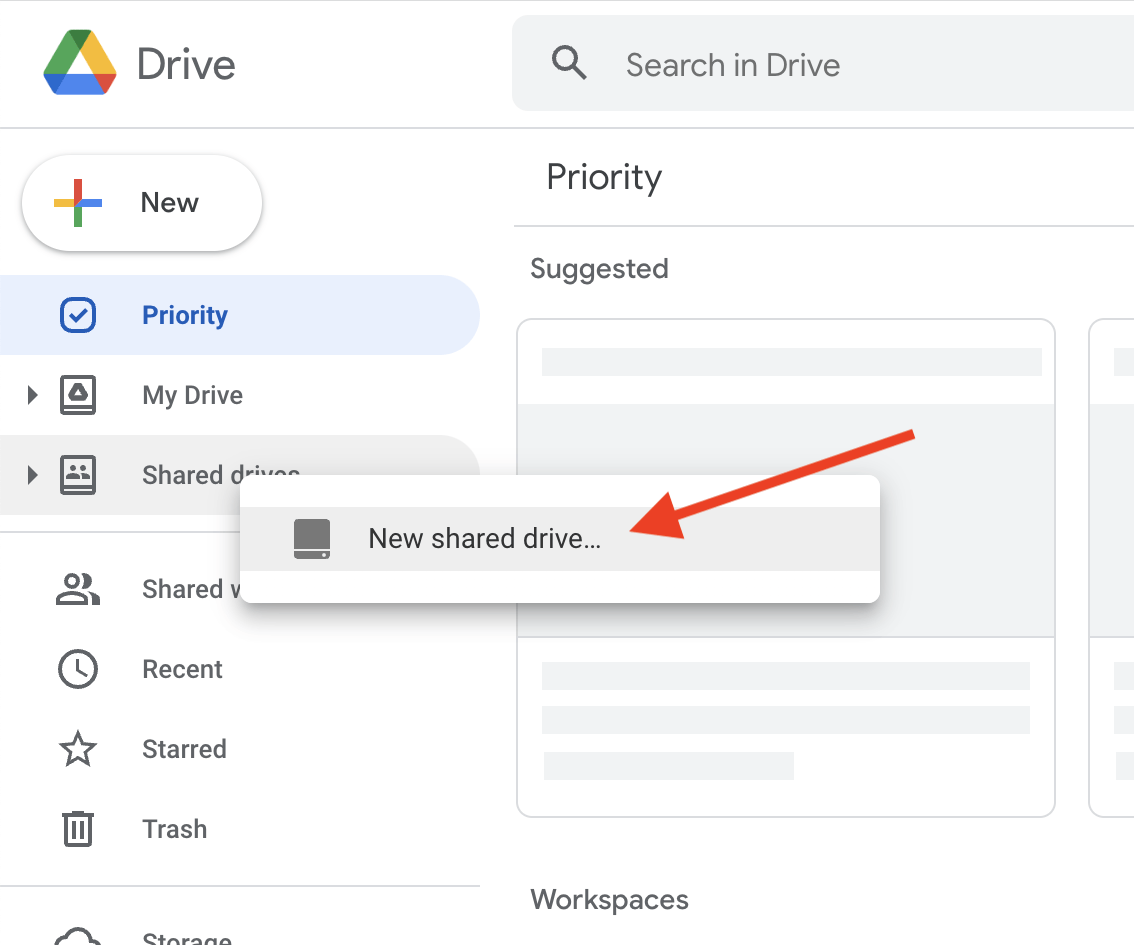Select New shared drive… menu entry
This screenshot has width=1134, height=945.
tap(484, 539)
